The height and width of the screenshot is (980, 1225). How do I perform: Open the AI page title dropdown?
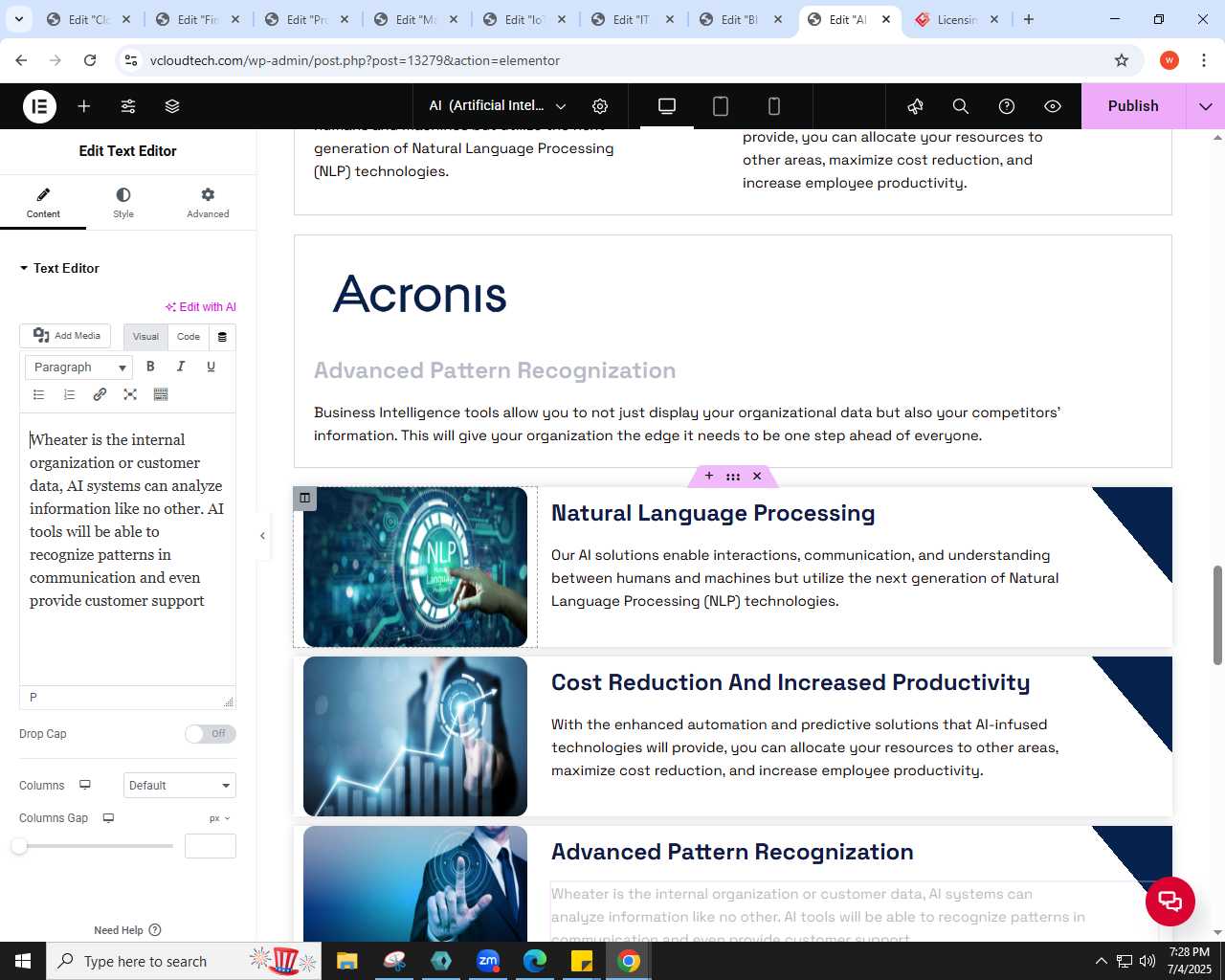(498, 106)
